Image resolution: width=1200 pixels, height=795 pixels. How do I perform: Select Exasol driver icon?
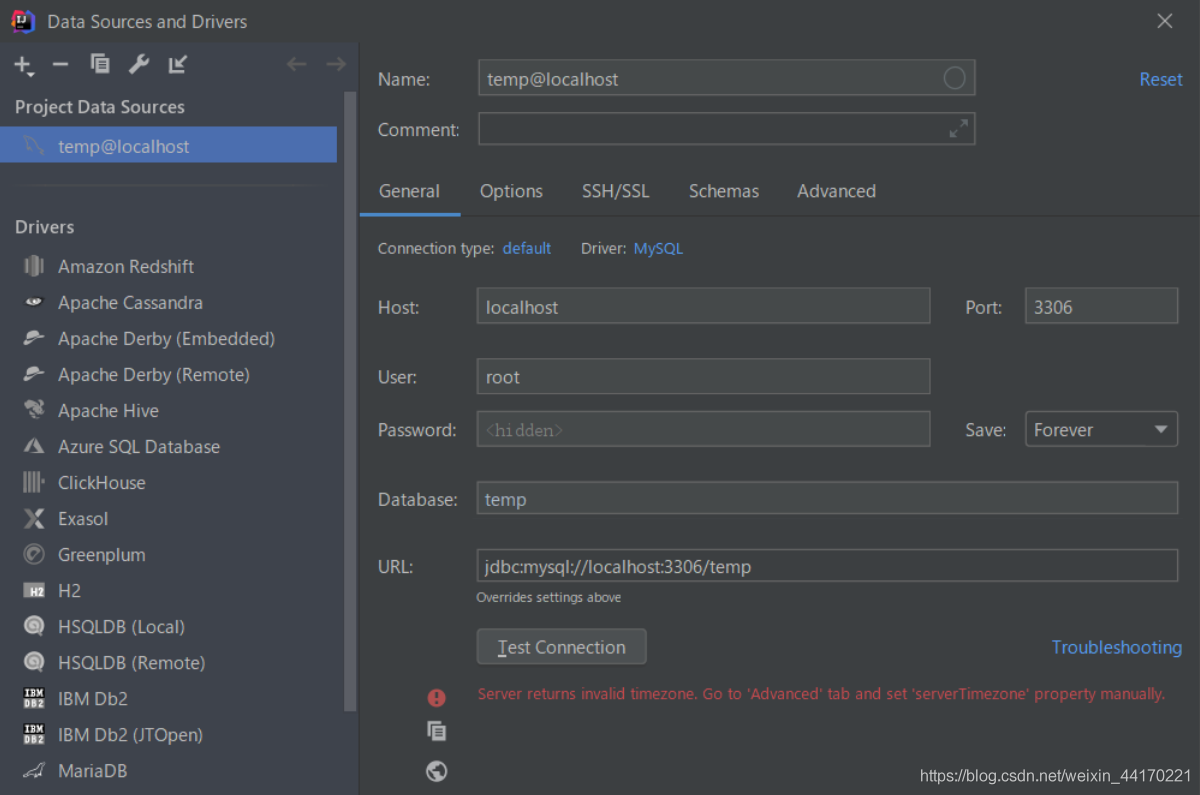(34, 518)
